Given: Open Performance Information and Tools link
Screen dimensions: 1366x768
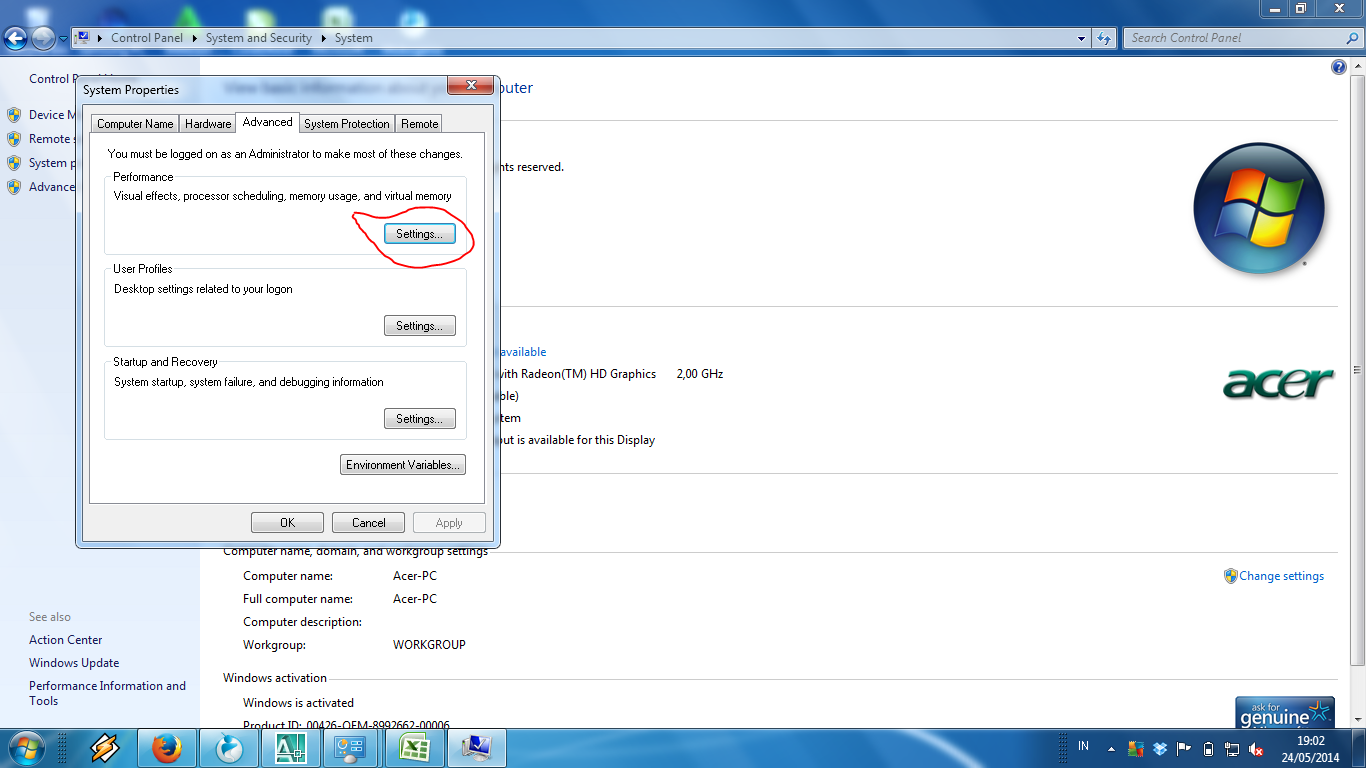Looking at the screenshot, I should (x=107, y=693).
